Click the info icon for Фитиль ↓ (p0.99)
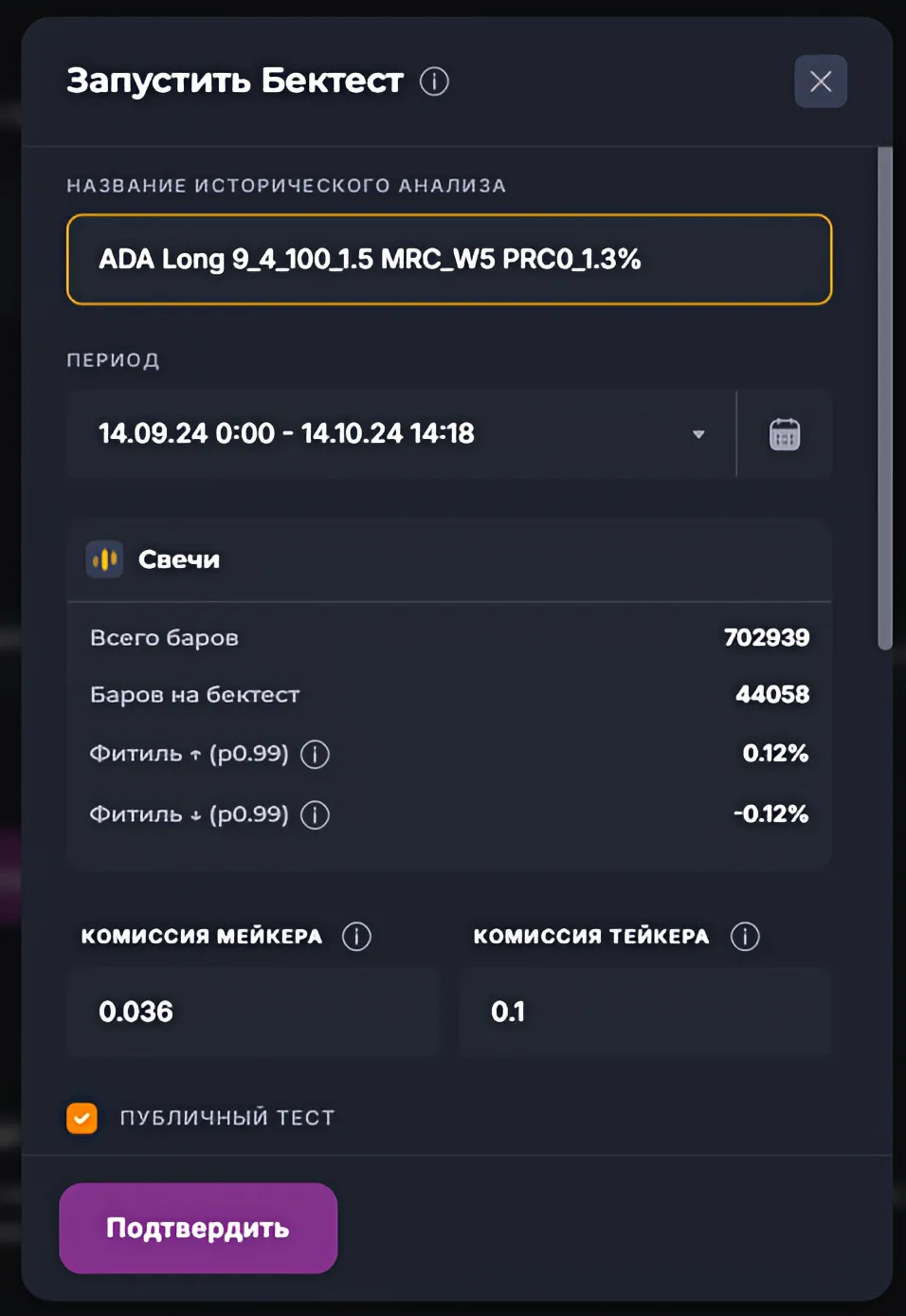The width and height of the screenshot is (906, 1316). [x=315, y=813]
